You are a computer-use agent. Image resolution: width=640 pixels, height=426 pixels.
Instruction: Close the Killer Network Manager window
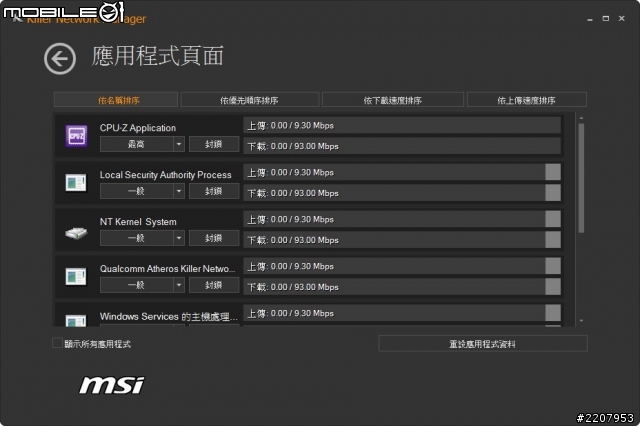622,18
